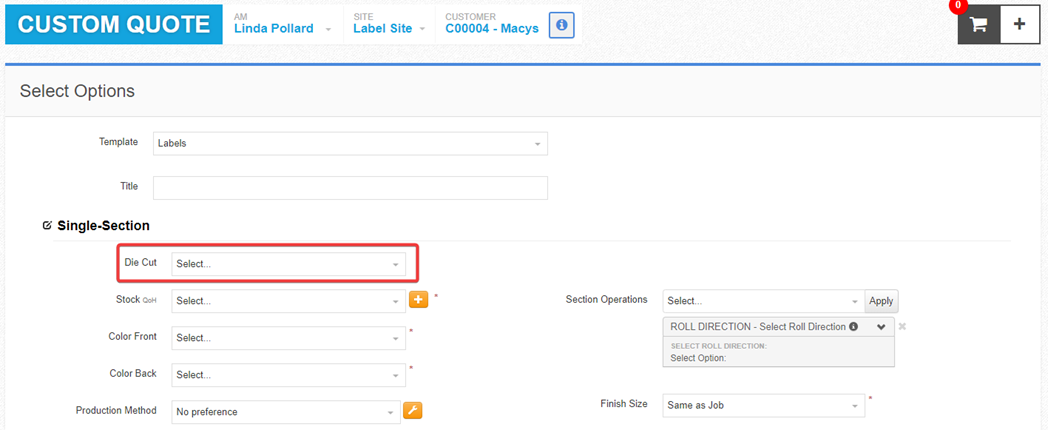Open the Stock dropdown

point(289,301)
